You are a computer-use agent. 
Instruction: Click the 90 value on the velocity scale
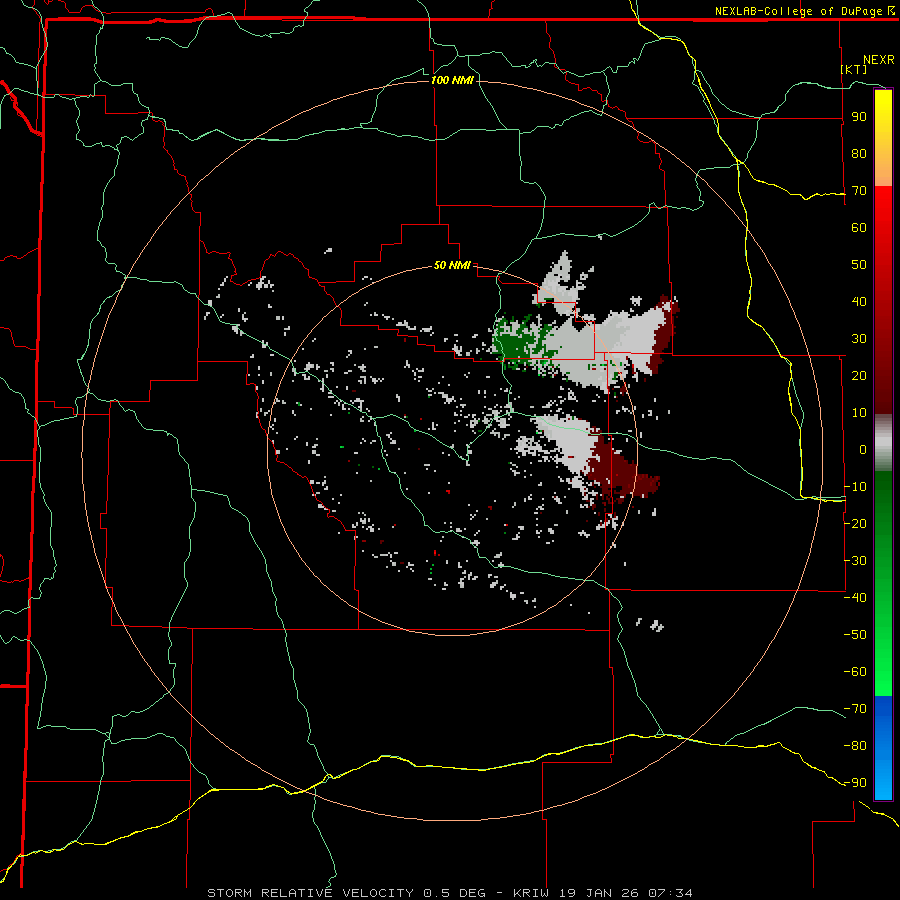tap(859, 117)
